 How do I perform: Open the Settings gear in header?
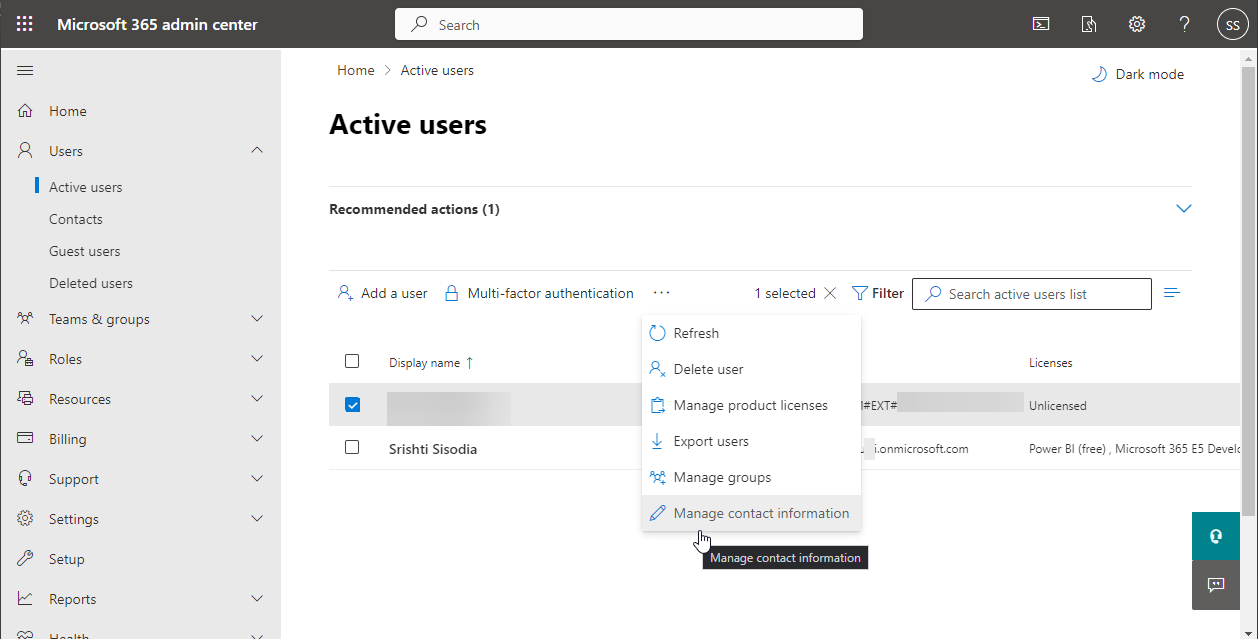point(1137,24)
